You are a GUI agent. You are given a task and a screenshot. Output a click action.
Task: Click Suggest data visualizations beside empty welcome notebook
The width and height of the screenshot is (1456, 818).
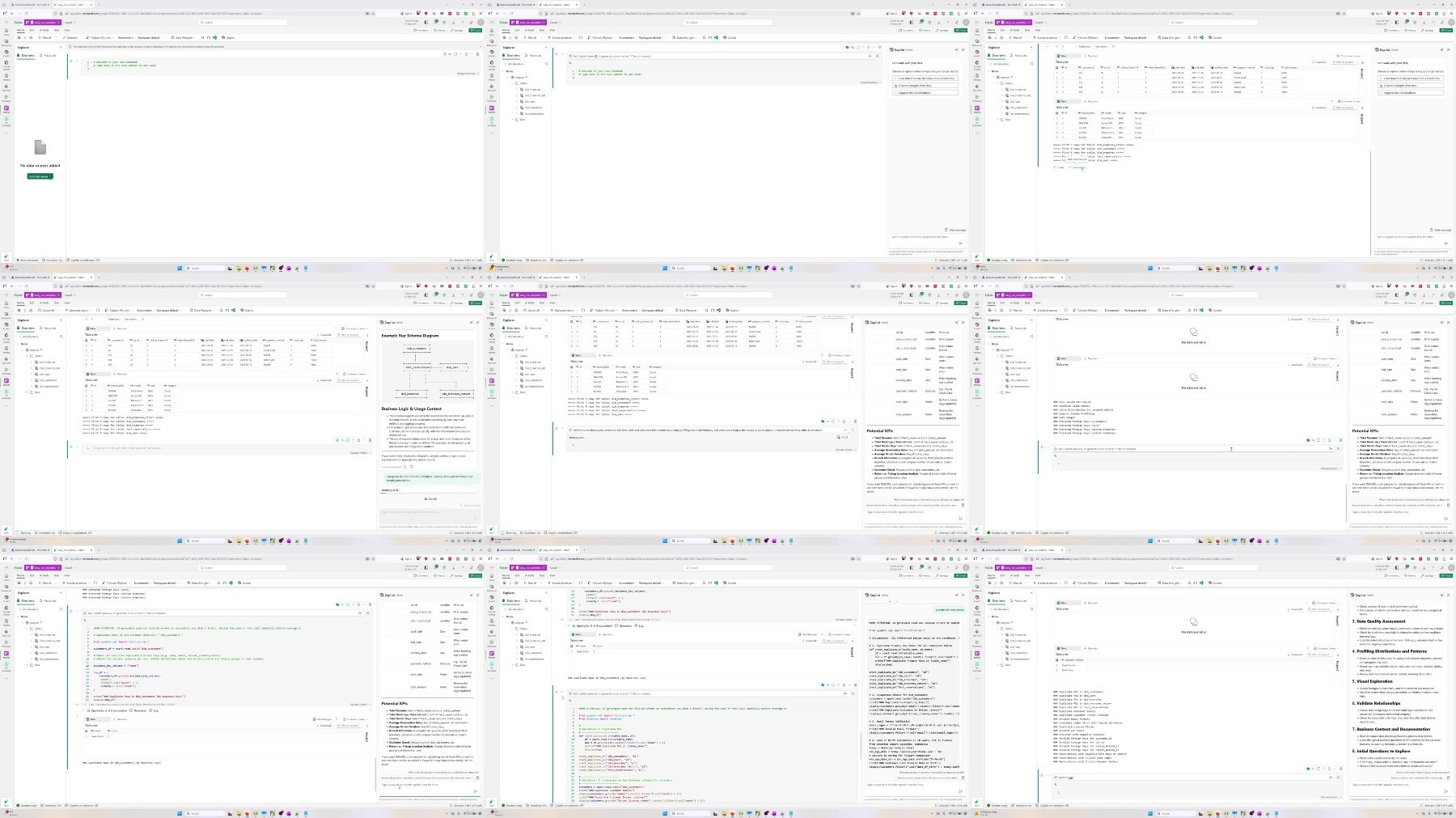point(925,92)
